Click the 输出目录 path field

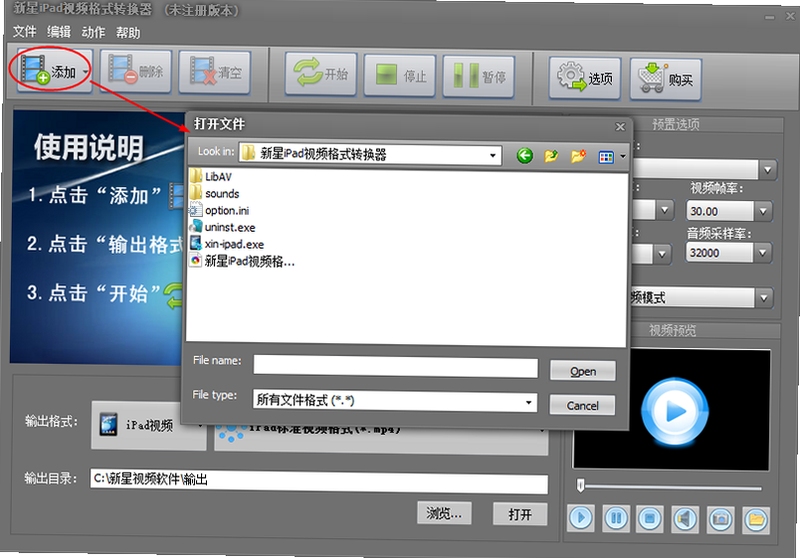coord(319,481)
